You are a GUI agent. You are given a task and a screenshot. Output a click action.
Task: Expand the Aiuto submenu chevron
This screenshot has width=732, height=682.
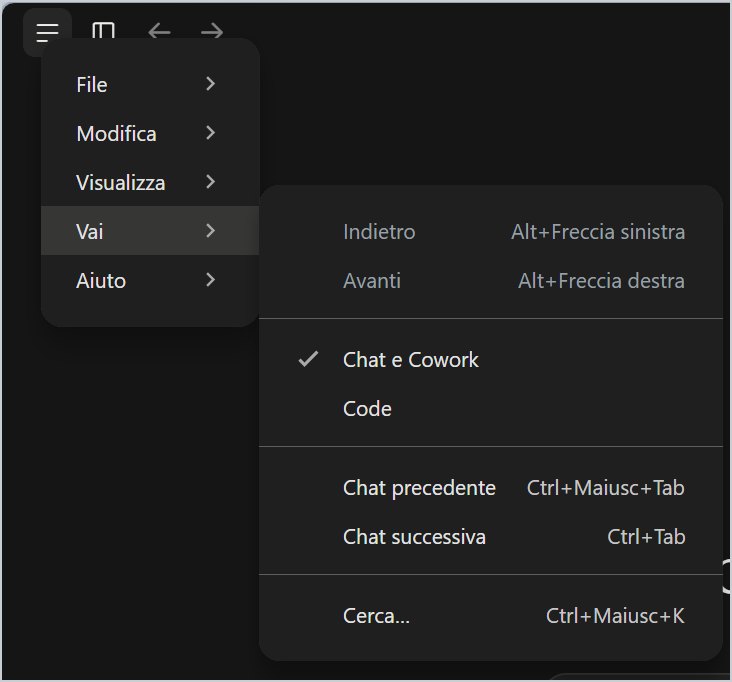[x=211, y=280]
